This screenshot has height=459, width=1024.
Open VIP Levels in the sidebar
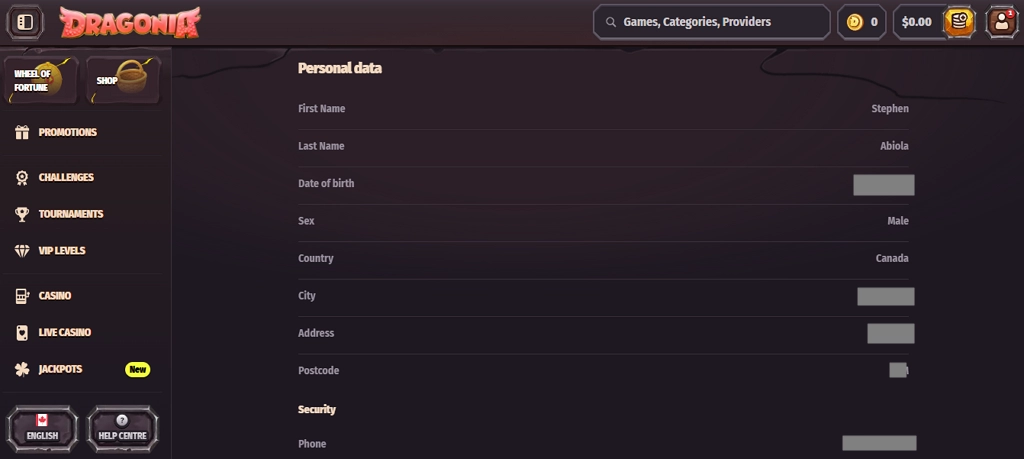pos(62,251)
